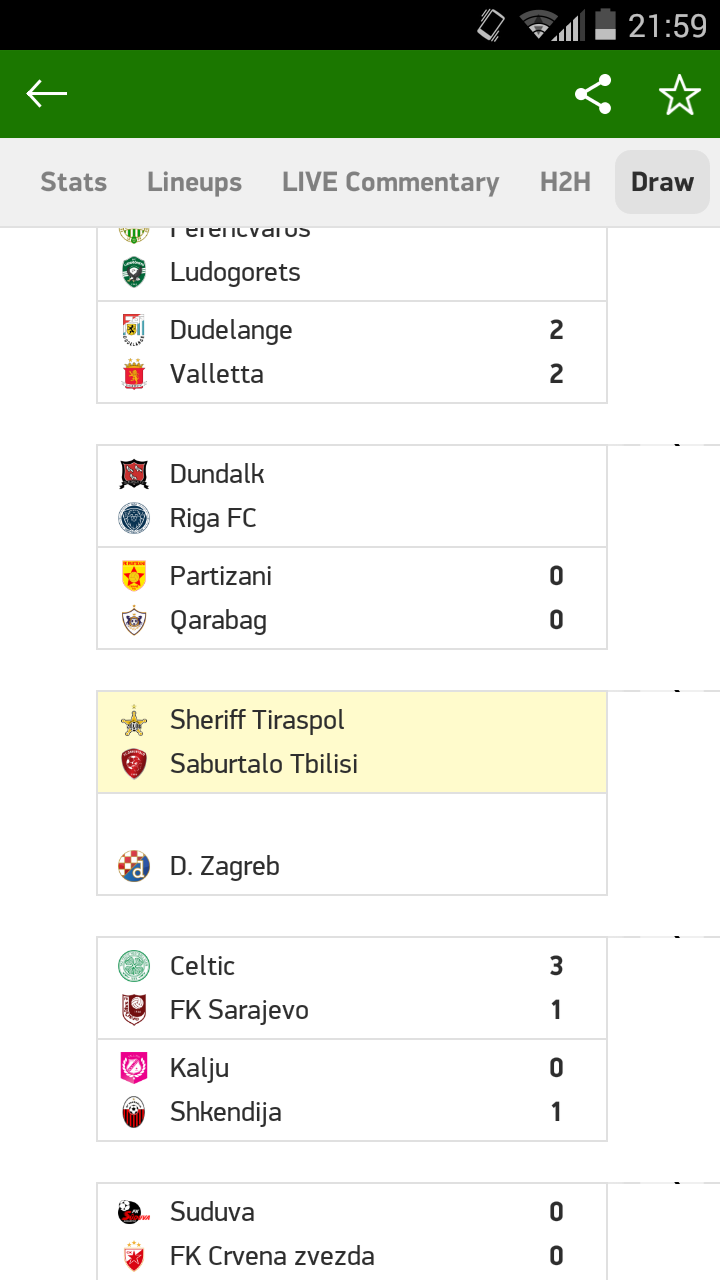This screenshot has height=1280, width=720.
Task: Tap the Shkendija club crest
Action: (134, 1112)
